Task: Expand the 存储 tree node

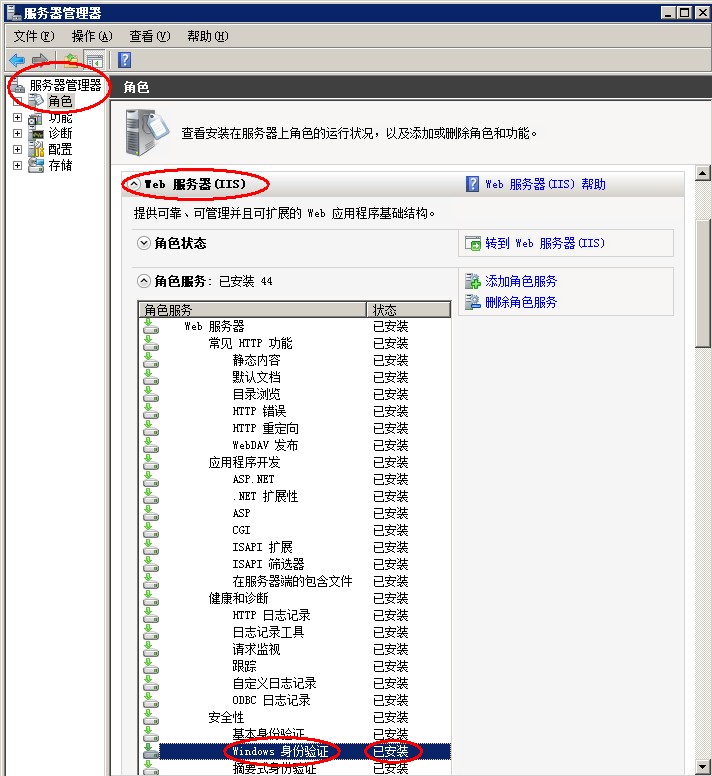Action: click(x=17, y=165)
